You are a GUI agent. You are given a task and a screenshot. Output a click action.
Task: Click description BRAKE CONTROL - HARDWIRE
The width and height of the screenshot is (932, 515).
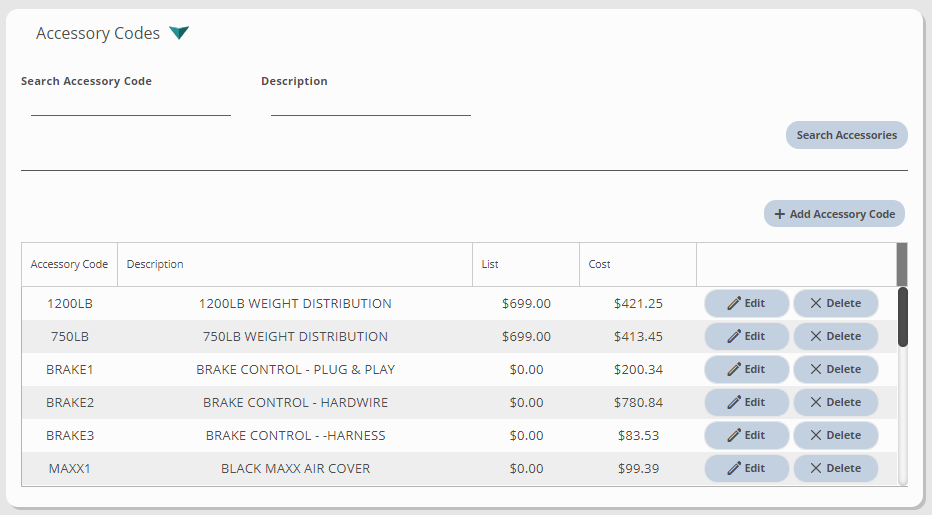coord(295,403)
